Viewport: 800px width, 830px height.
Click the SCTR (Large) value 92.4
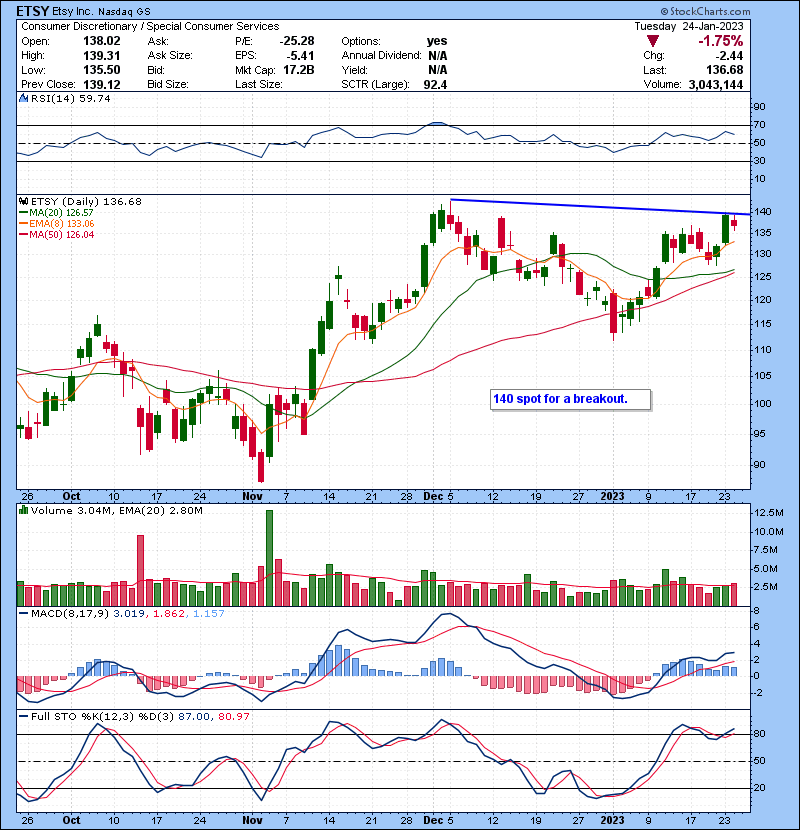[x=435, y=85]
